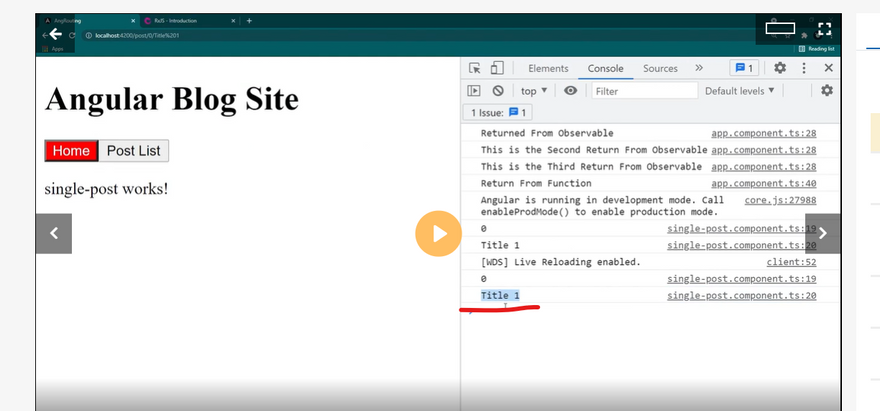The image size is (880, 411).
Task: Toggle the console sidebar panel
Action: click(475, 91)
